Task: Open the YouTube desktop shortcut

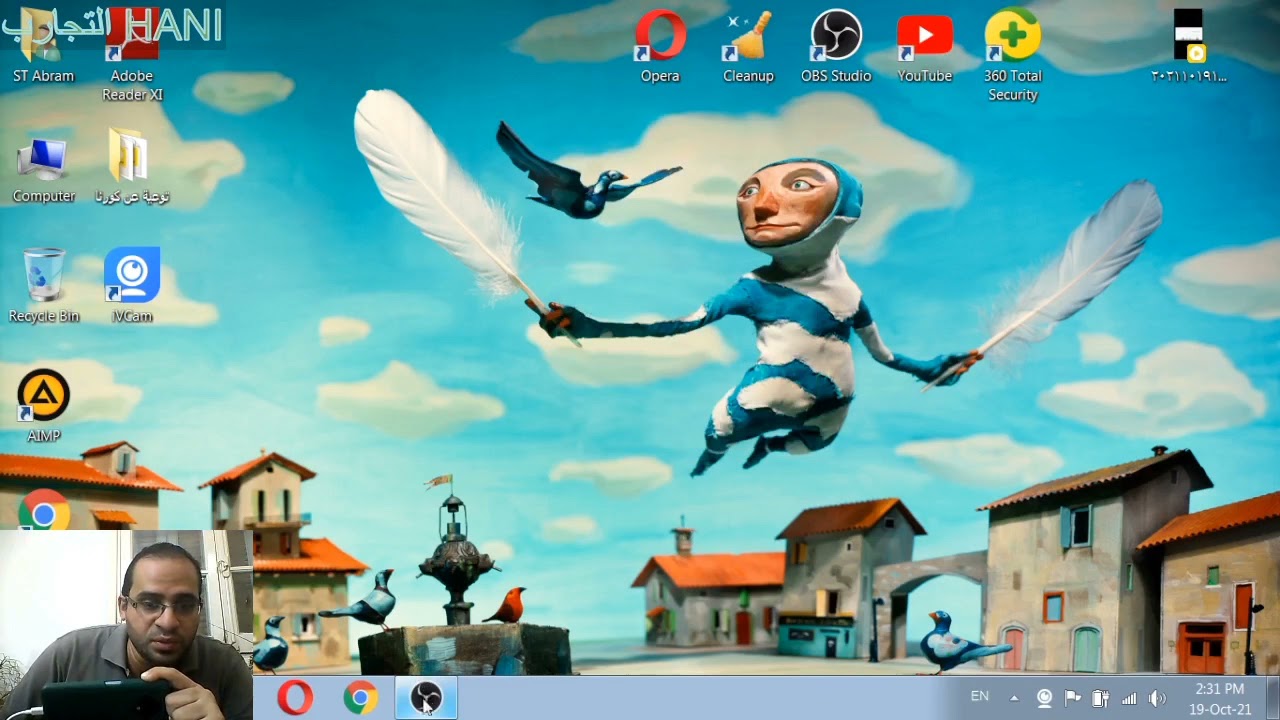Action: pyautogui.click(x=924, y=47)
